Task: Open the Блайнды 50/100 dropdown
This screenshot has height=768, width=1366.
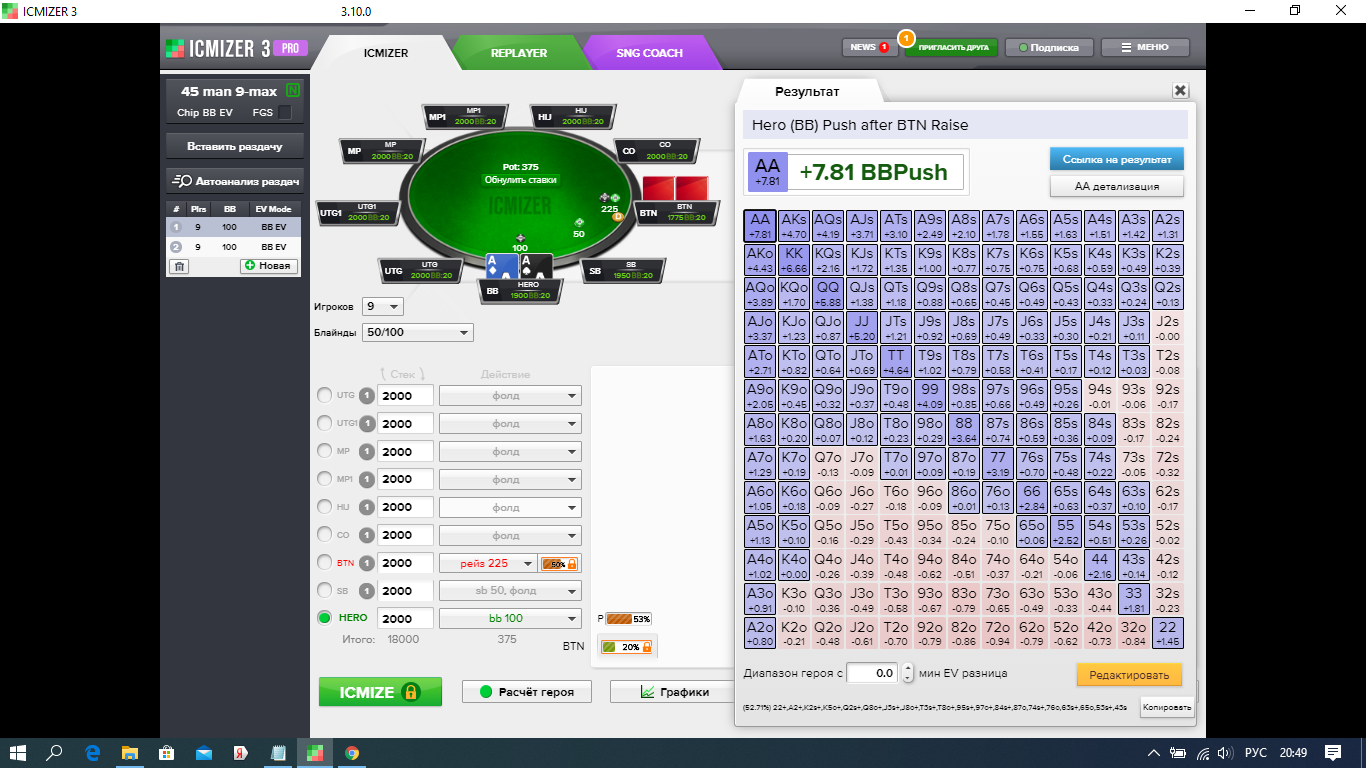Action: click(x=418, y=332)
